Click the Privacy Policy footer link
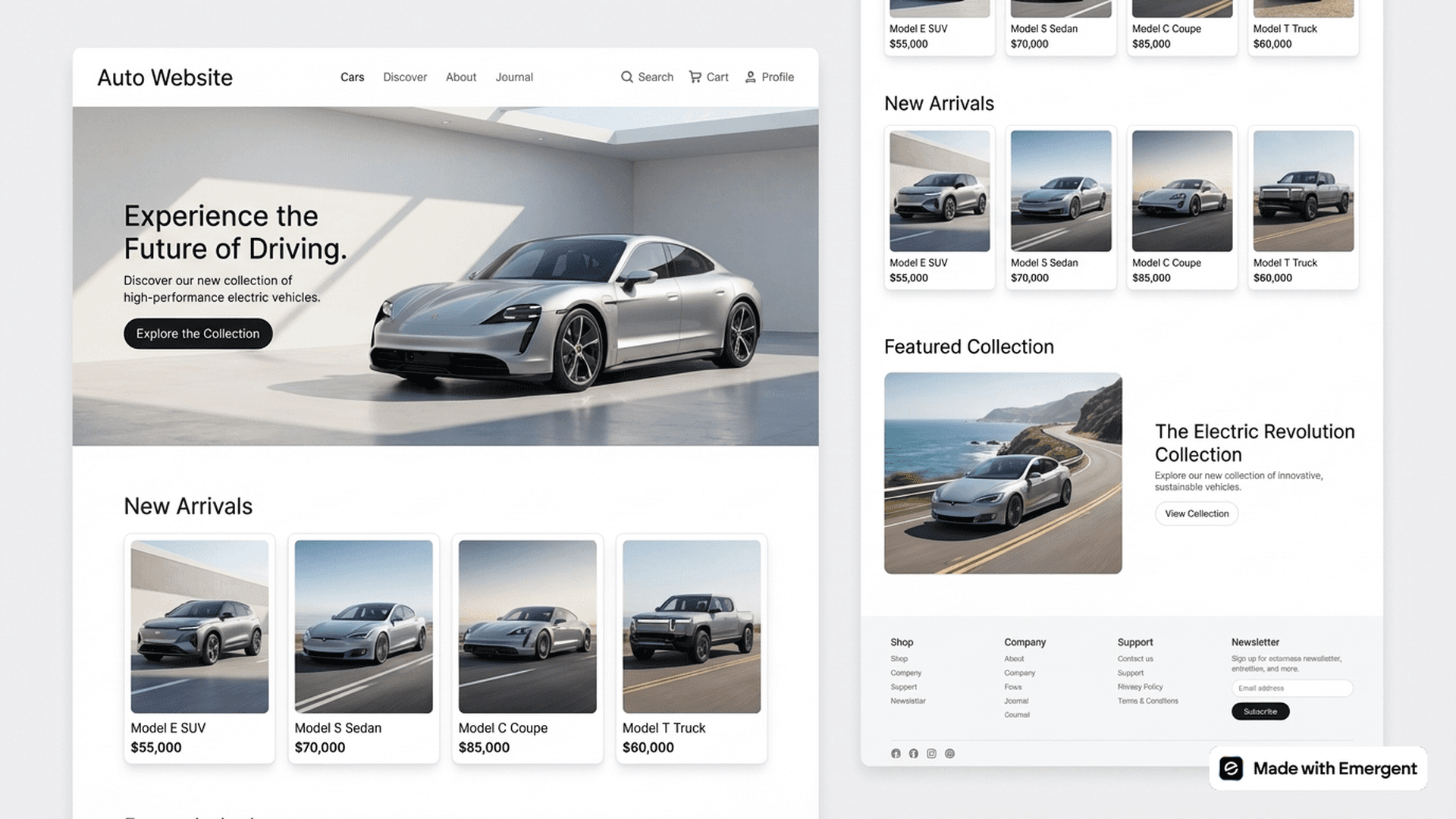The width and height of the screenshot is (1456, 819). pyautogui.click(x=1140, y=686)
